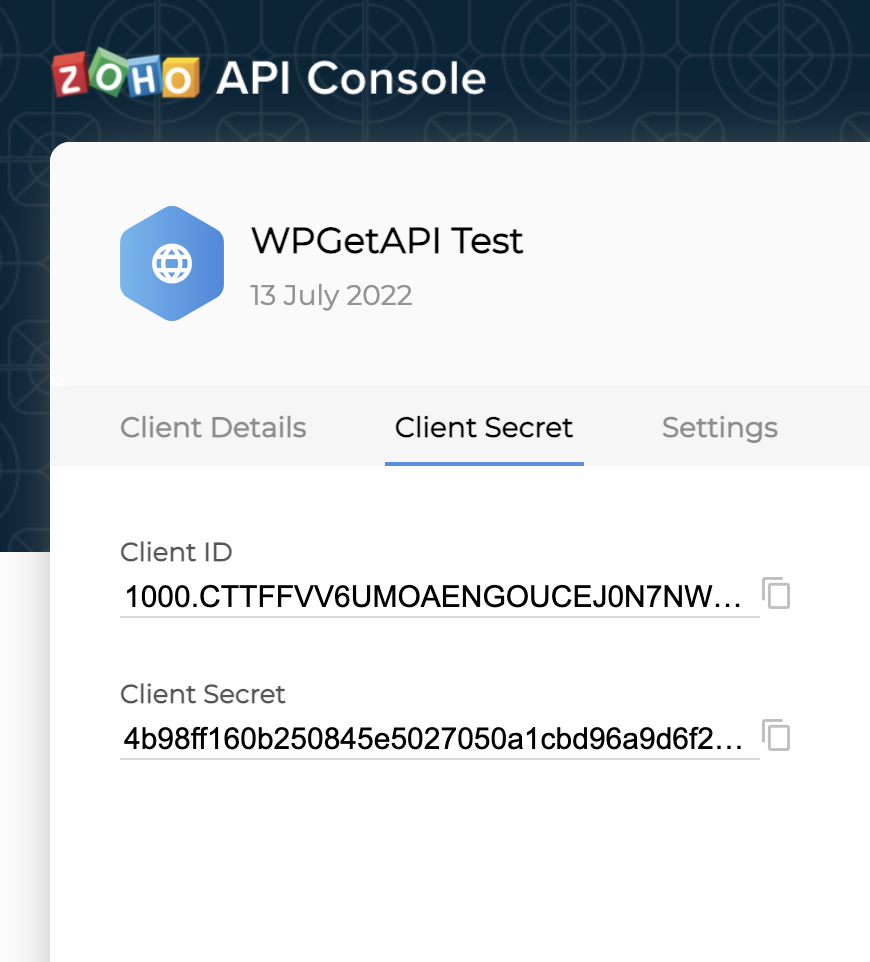Viewport: 870px width, 962px height.
Task: Select the Client Secret tab
Action: pyautogui.click(x=484, y=428)
